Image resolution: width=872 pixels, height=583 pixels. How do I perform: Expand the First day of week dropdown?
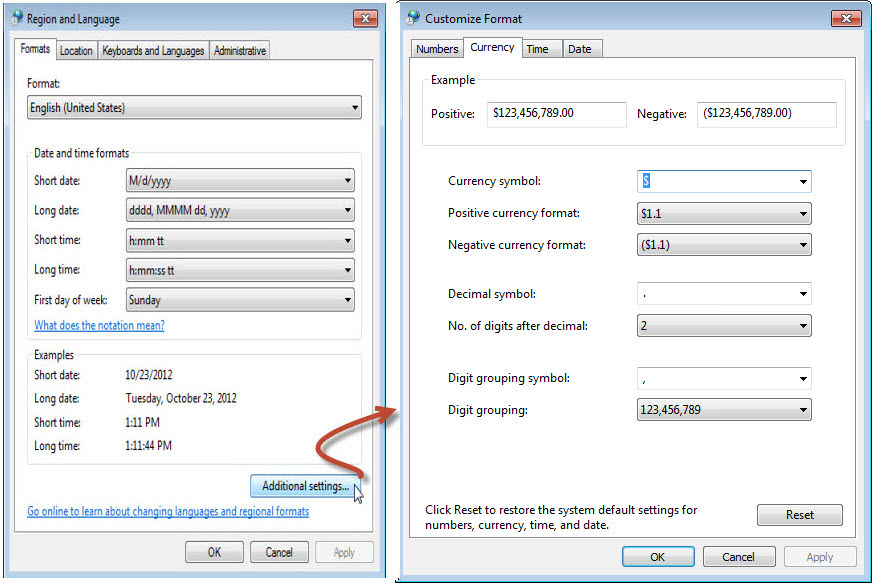tap(240, 300)
